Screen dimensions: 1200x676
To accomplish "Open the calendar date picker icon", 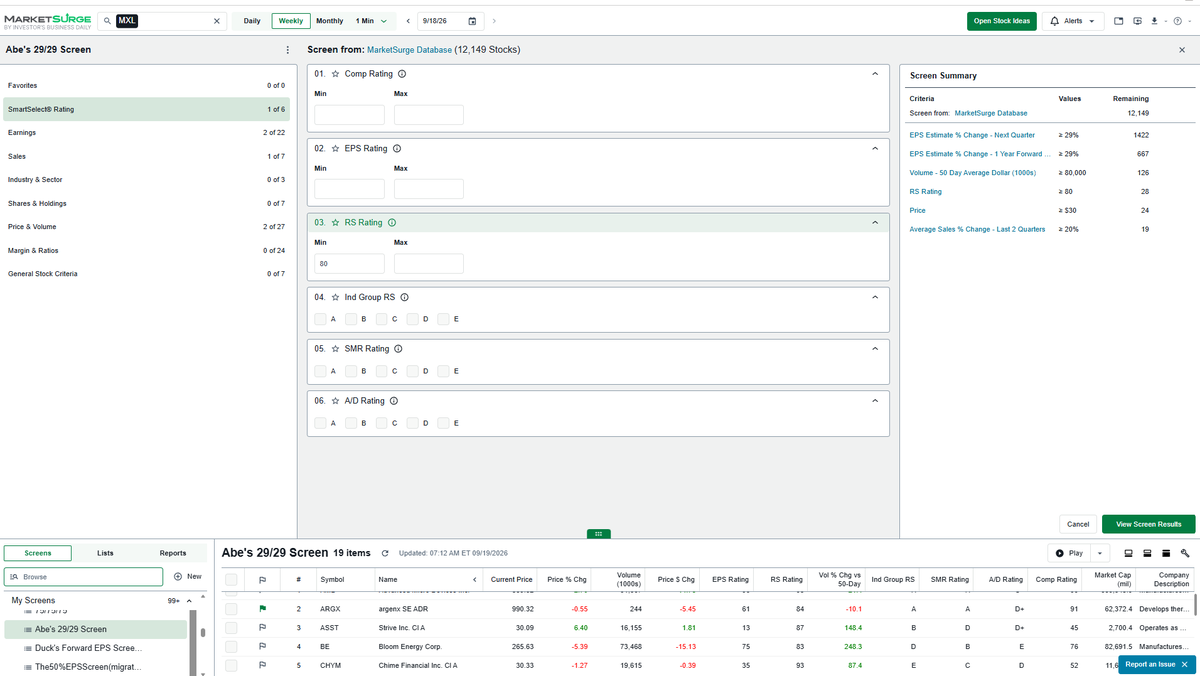I will [472, 21].
